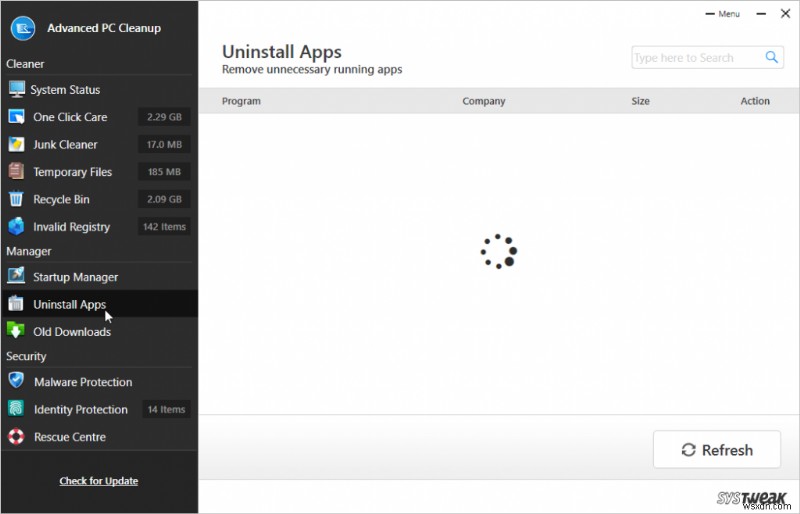The height and width of the screenshot is (514, 800).
Task: Click the Uninstall Apps icon
Action: click(16, 304)
